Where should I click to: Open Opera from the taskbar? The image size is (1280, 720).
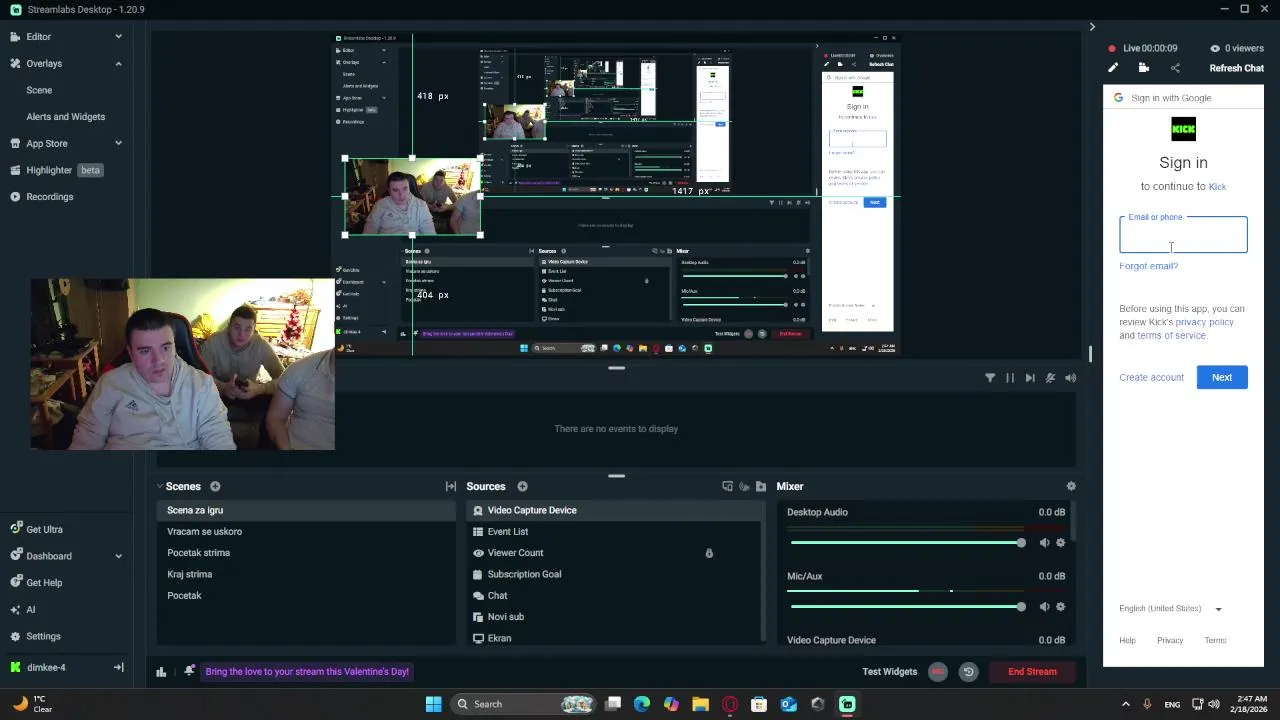point(730,704)
